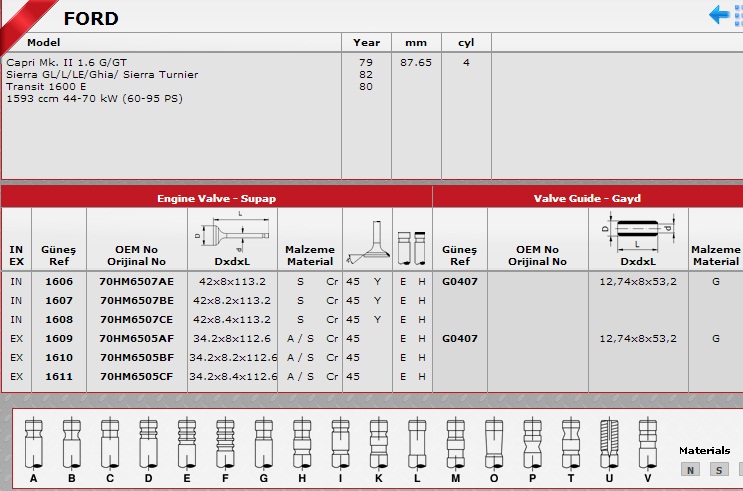Click OEM number 70HM6505AF

136,338
